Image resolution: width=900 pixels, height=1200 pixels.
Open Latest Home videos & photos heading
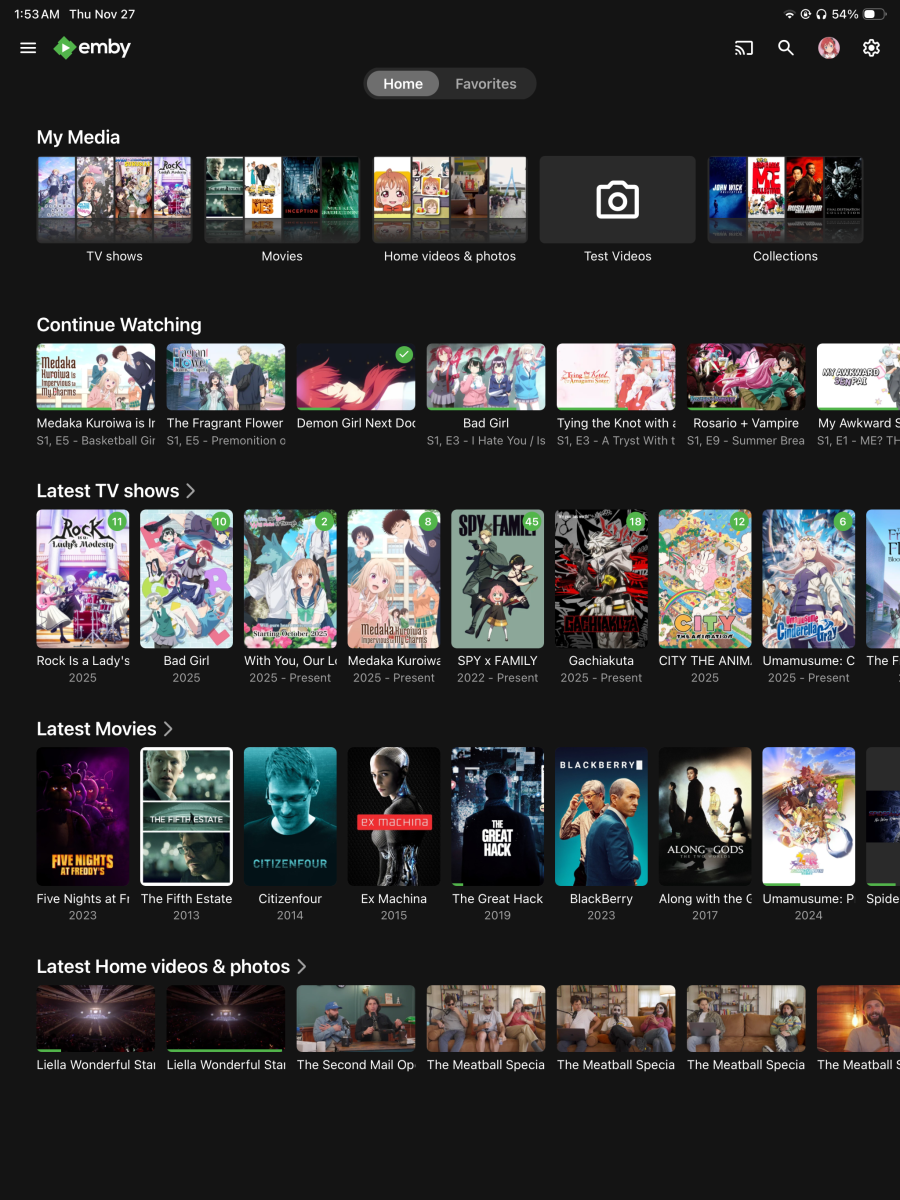coord(163,967)
